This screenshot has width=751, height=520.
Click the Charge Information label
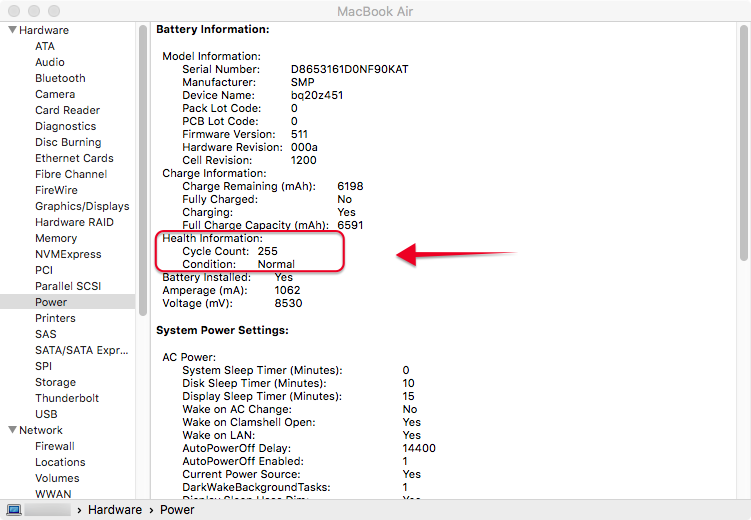tap(214, 173)
